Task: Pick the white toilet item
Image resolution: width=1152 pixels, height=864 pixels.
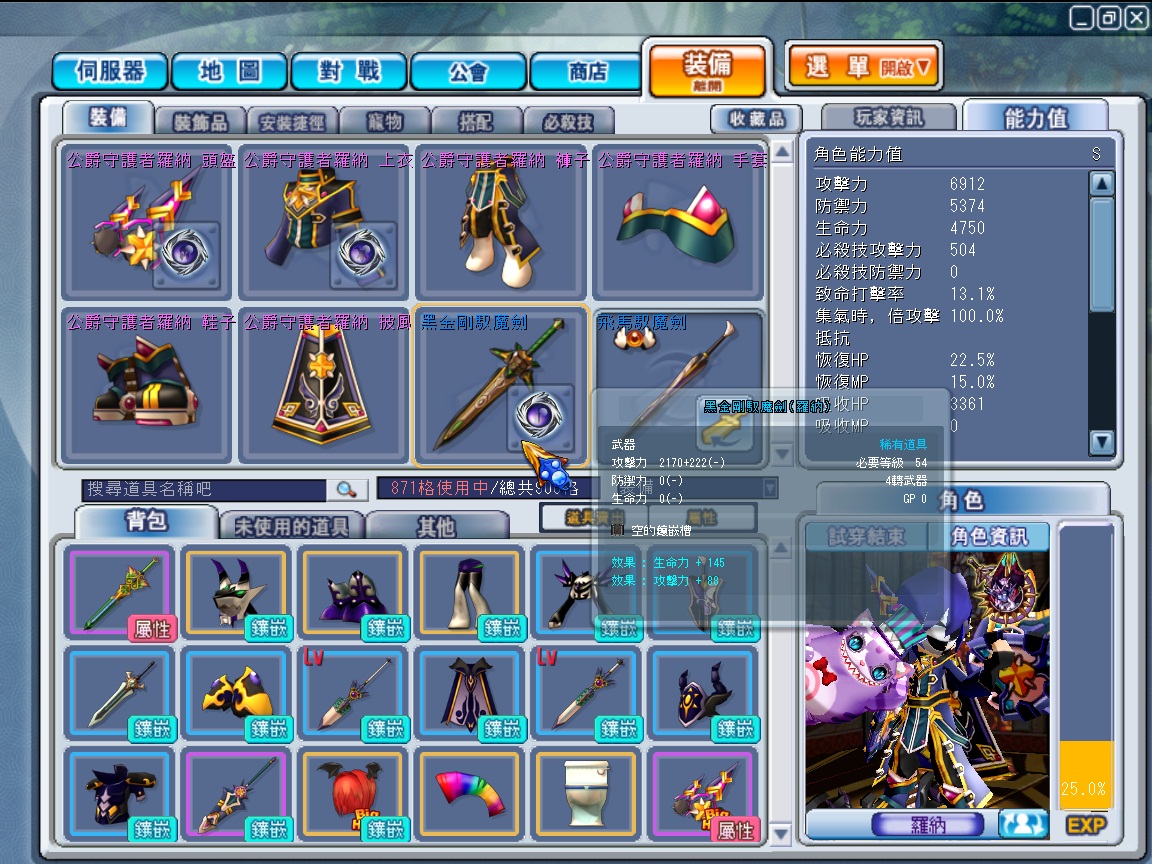Action: tap(587, 794)
